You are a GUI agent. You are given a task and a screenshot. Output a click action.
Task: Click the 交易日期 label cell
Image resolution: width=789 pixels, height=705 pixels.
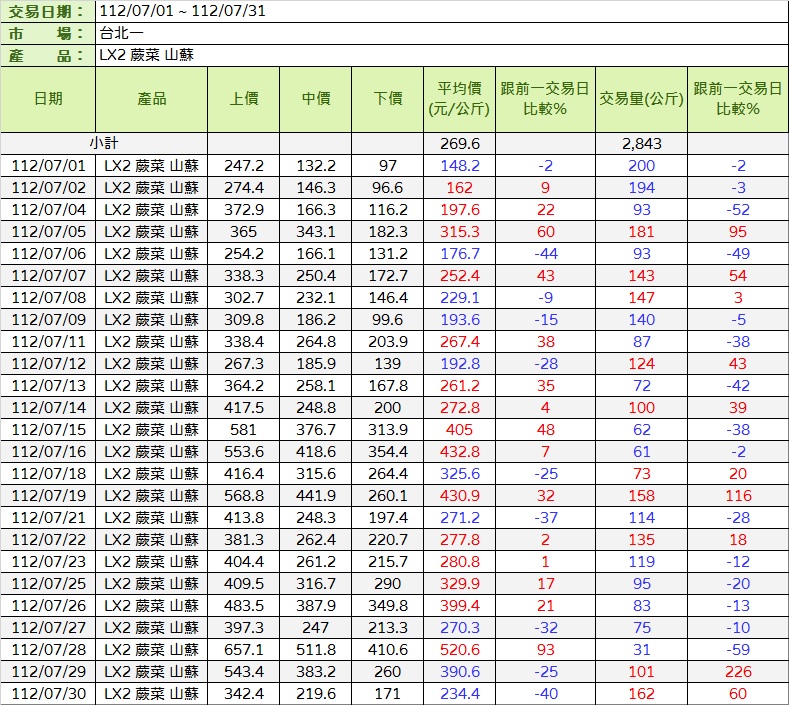click(48, 12)
